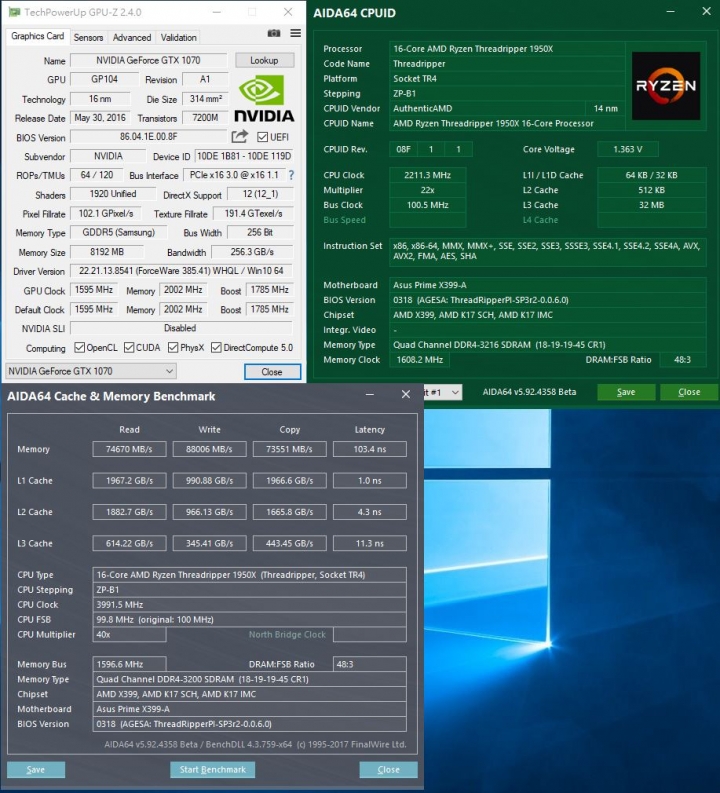The height and width of the screenshot is (793, 720).
Task: Open the NVIDIA GeForce GTX 1070 dropdown
Action: tap(91, 371)
